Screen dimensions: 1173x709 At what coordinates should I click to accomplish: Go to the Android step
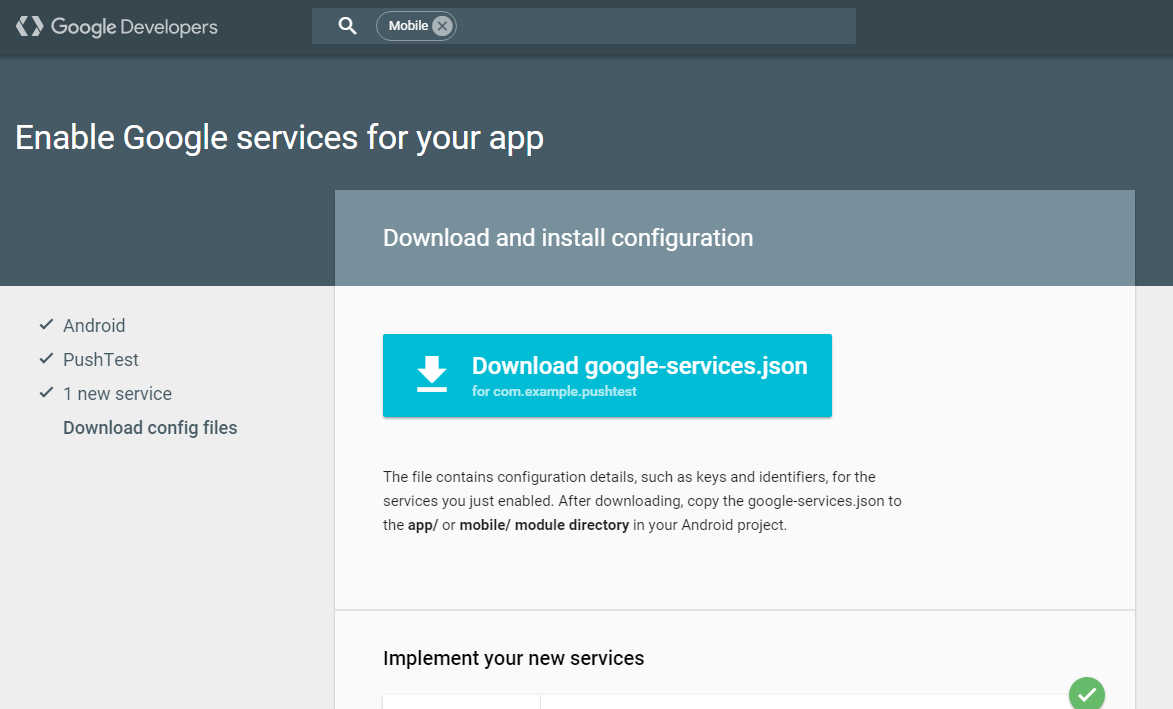[x=94, y=325]
